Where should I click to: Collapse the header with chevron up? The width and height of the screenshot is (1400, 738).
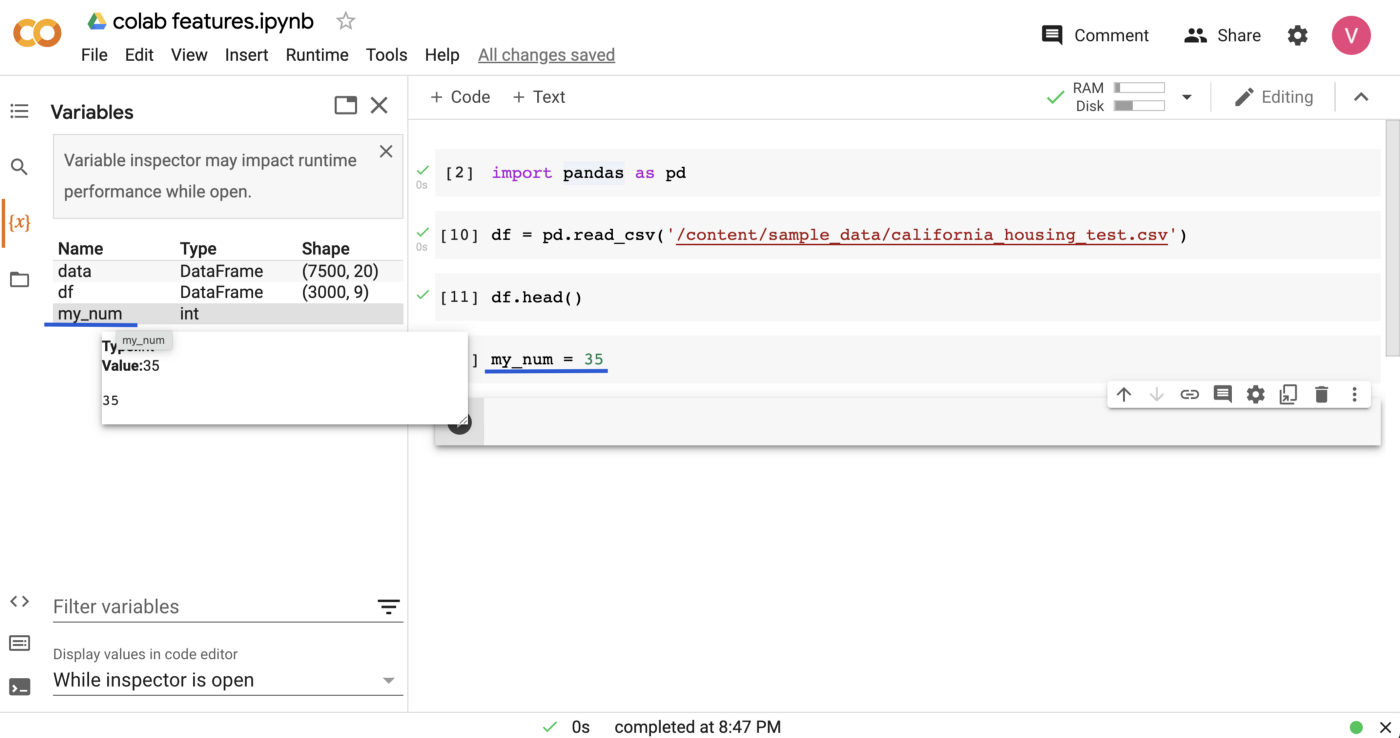coord(1361,97)
